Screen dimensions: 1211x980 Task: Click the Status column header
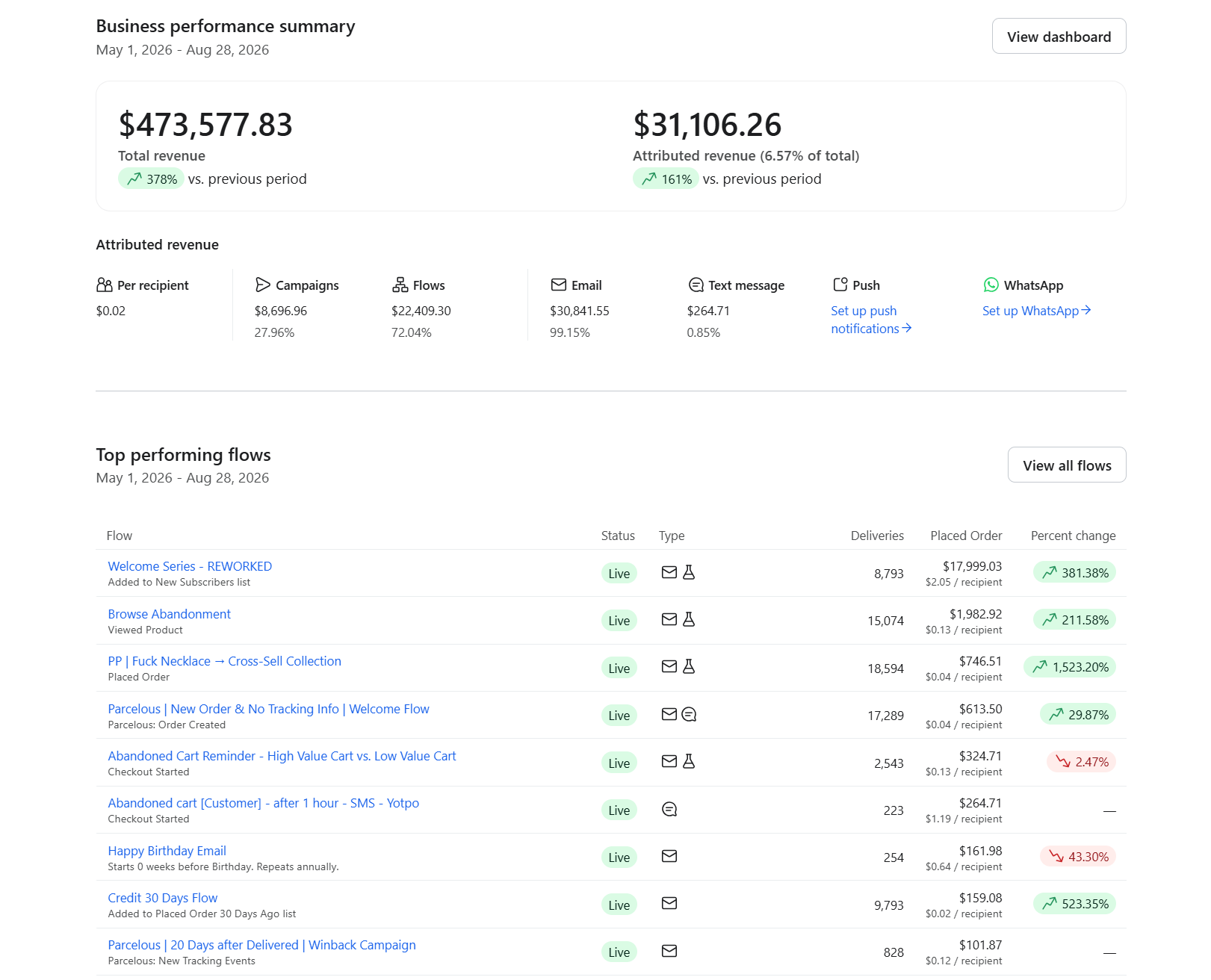click(x=618, y=536)
